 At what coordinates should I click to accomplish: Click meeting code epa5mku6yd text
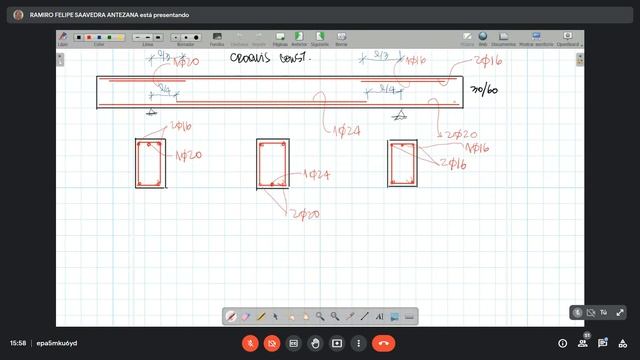tap(57, 343)
